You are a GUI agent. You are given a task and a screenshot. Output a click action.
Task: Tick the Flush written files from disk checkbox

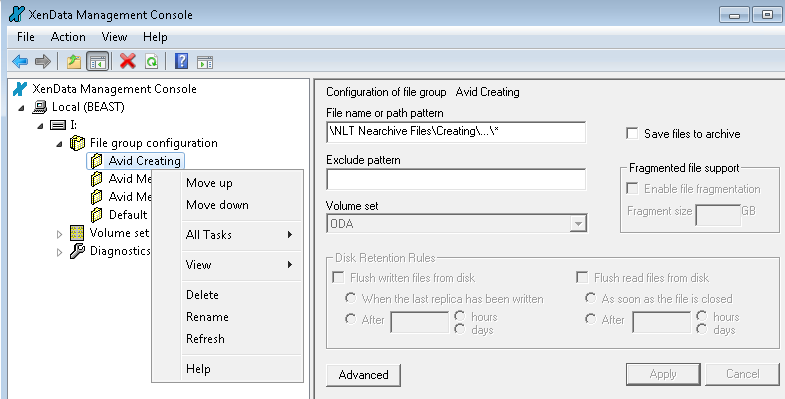pyautogui.click(x=338, y=277)
